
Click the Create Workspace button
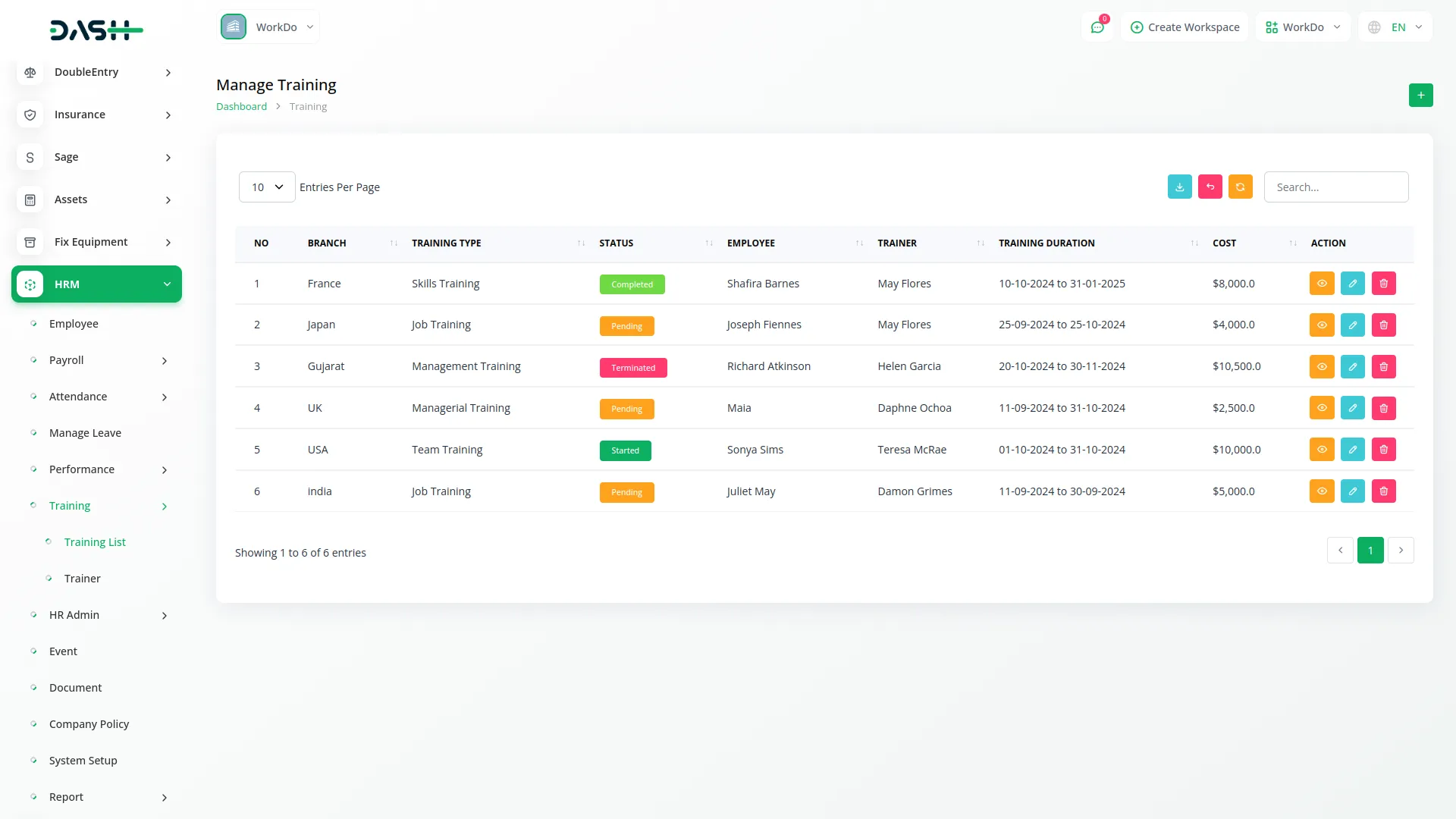click(x=1185, y=27)
